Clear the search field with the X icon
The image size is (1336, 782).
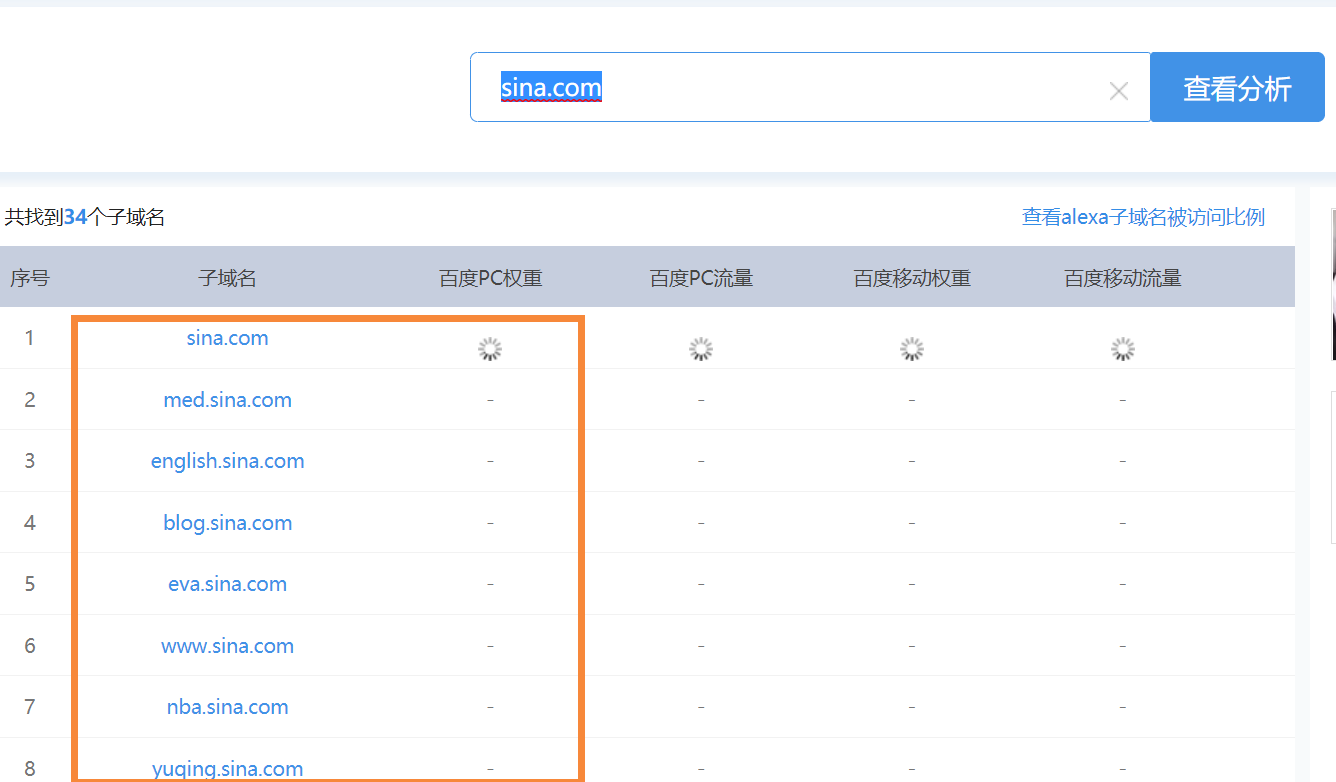click(x=1119, y=91)
